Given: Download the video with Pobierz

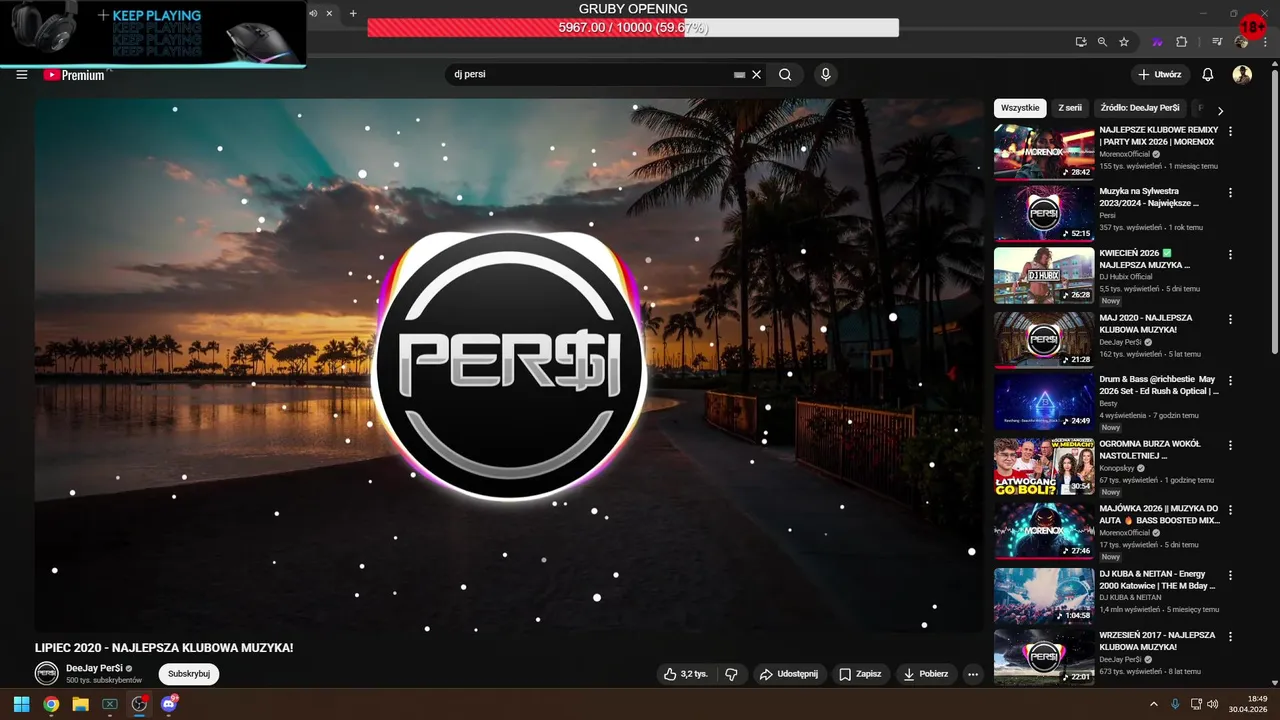Looking at the screenshot, I should click(x=926, y=674).
